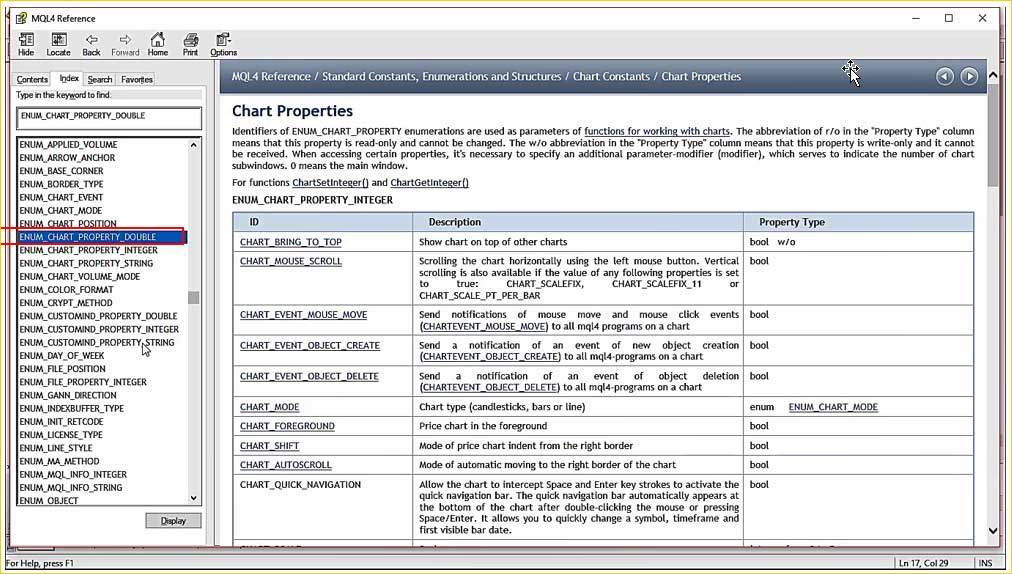
Task: Select ENUM_FILE_POSITION in index list
Action: coord(63,369)
